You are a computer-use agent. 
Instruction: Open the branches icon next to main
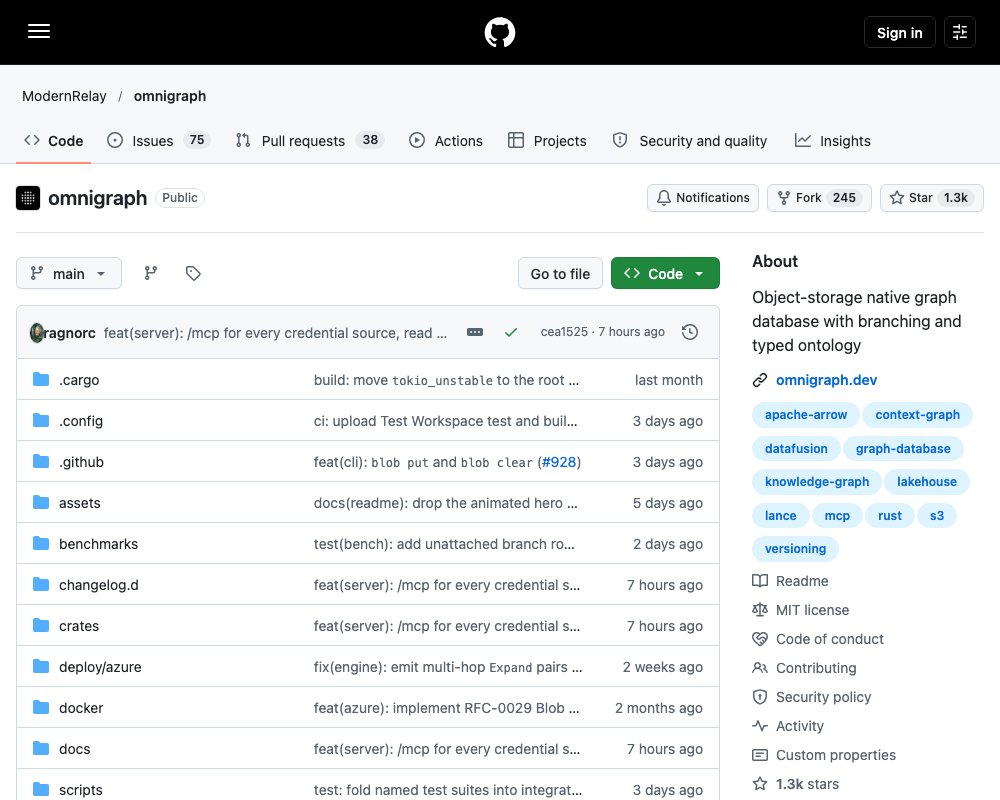151,273
